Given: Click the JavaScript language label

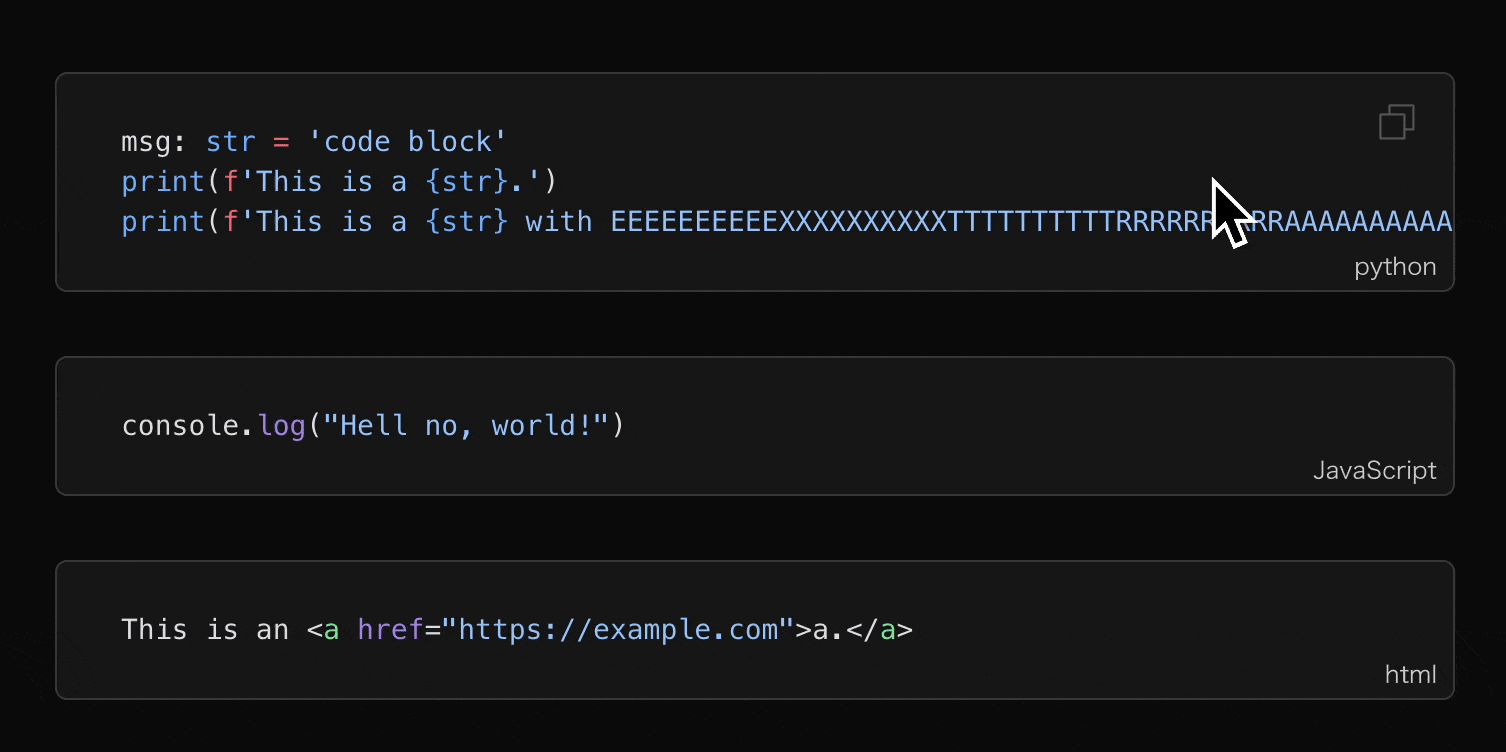Looking at the screenshot, I should 1374,471.
